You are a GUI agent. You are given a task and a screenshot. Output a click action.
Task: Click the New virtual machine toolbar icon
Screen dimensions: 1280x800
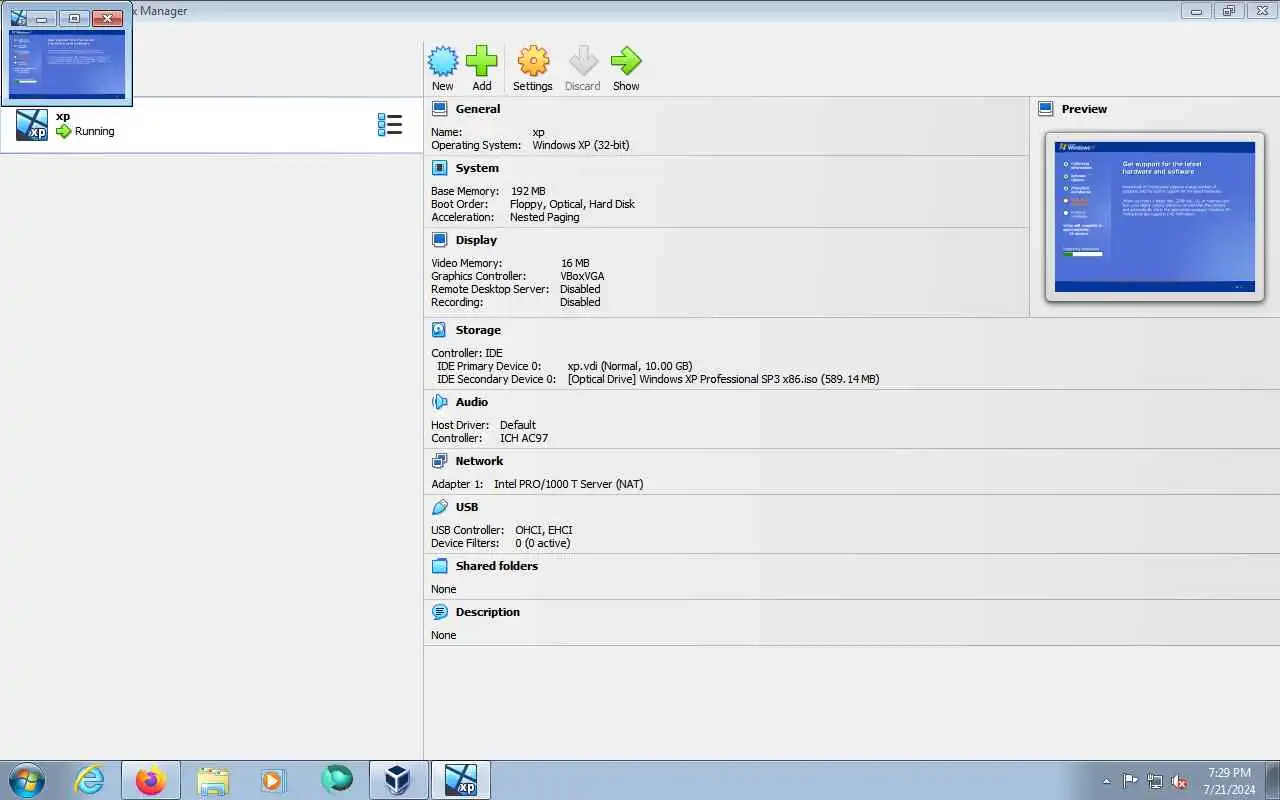point(443,61)
